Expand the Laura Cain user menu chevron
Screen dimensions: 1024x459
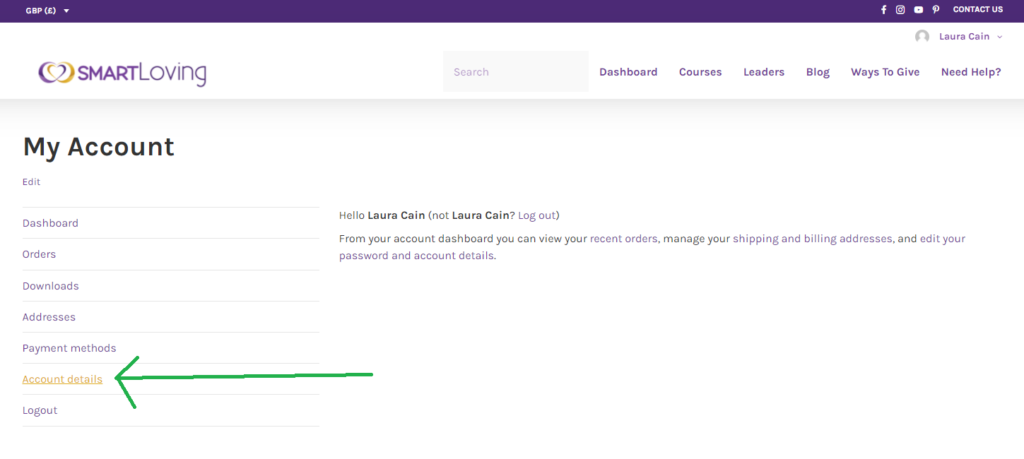[999, 37]
